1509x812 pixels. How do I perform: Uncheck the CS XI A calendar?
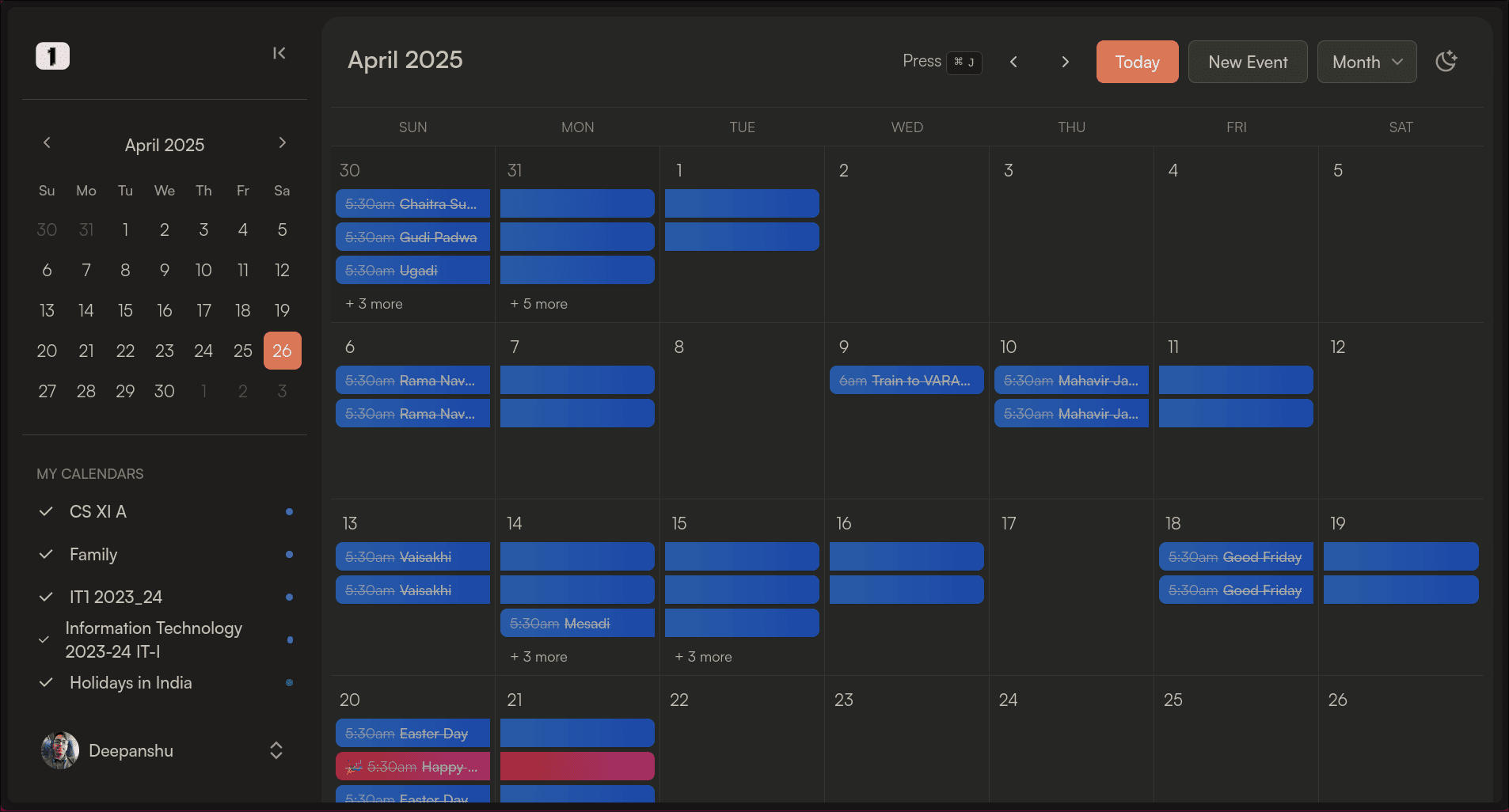coord(47,511)
